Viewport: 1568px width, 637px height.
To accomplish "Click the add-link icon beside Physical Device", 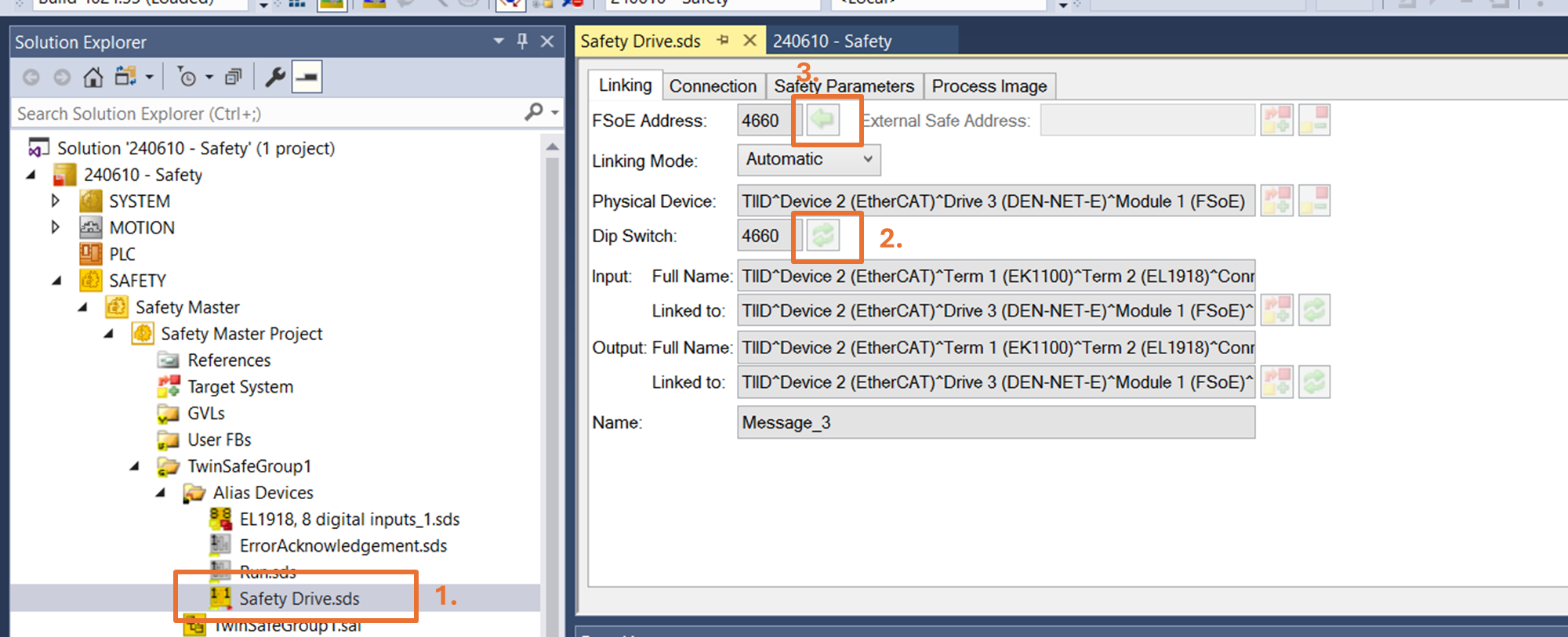I will tap(1276, 201).
